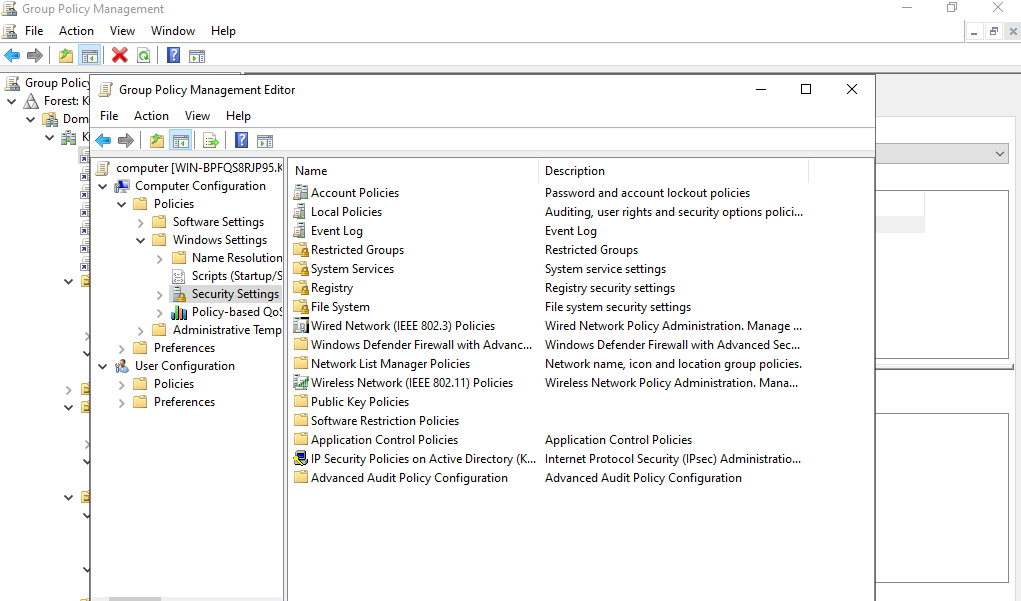The height and width of the screenshot is (601, 1021).
Task: Open File menu in Group Policy Management window
Action: (34, 31)
